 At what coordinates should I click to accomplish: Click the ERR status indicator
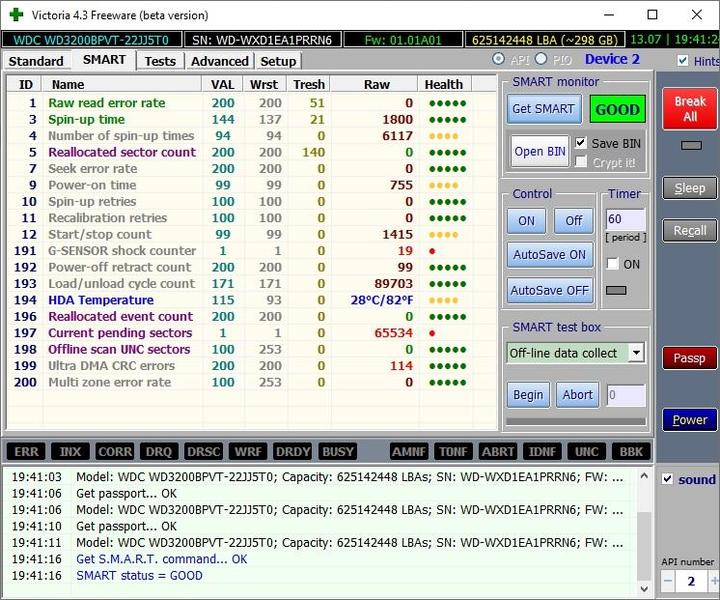(x=27, y=452)
